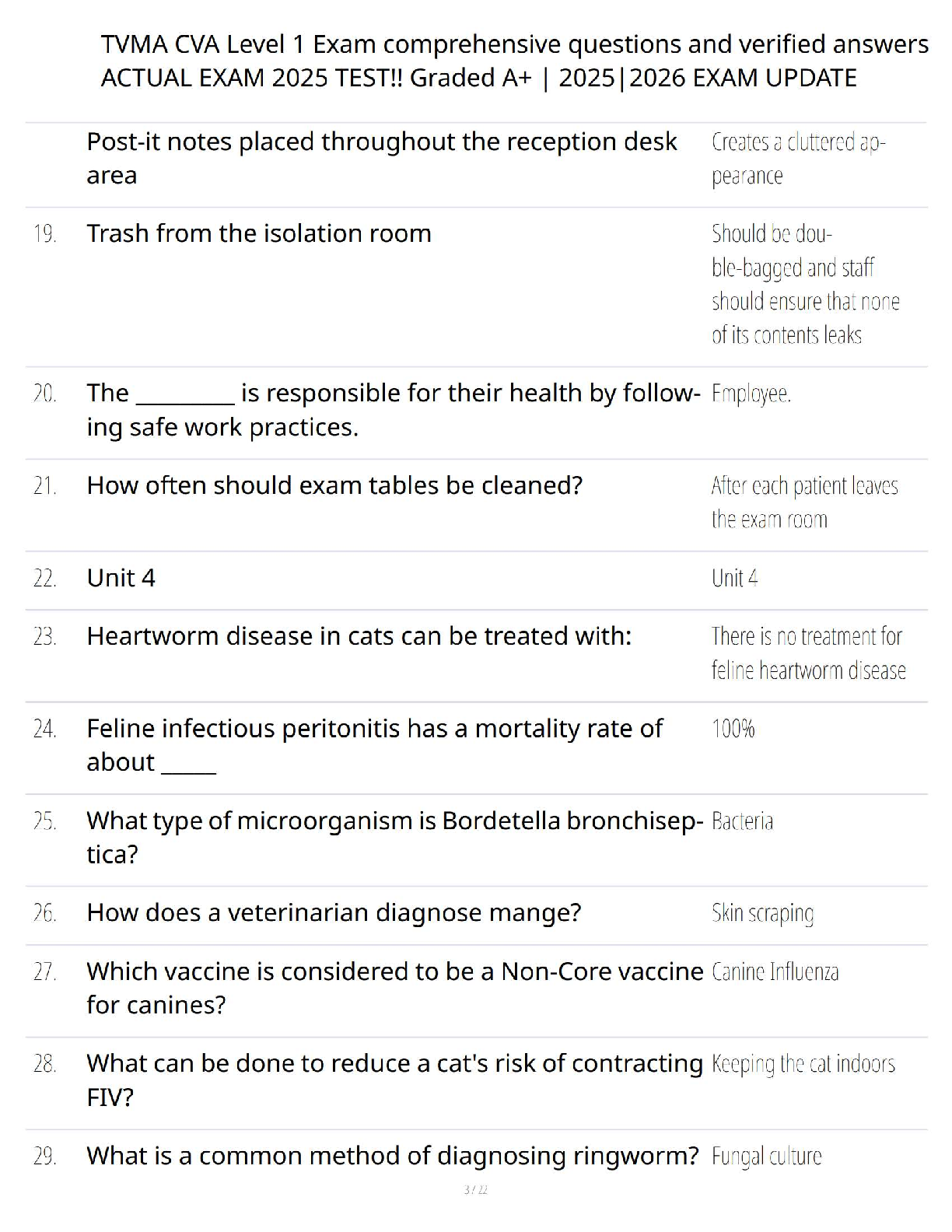The height and width of the screenshot is (1232, 952).
Task: Click the 'Employee.' answer
Action: click(751, 394)
